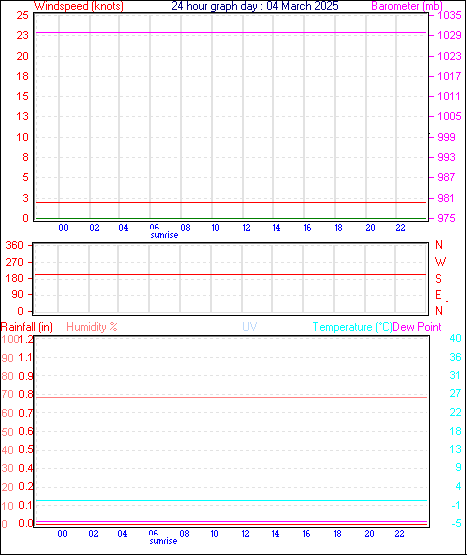
Task: Click the -1 degree temperature axis value
Action: [456, 505]
